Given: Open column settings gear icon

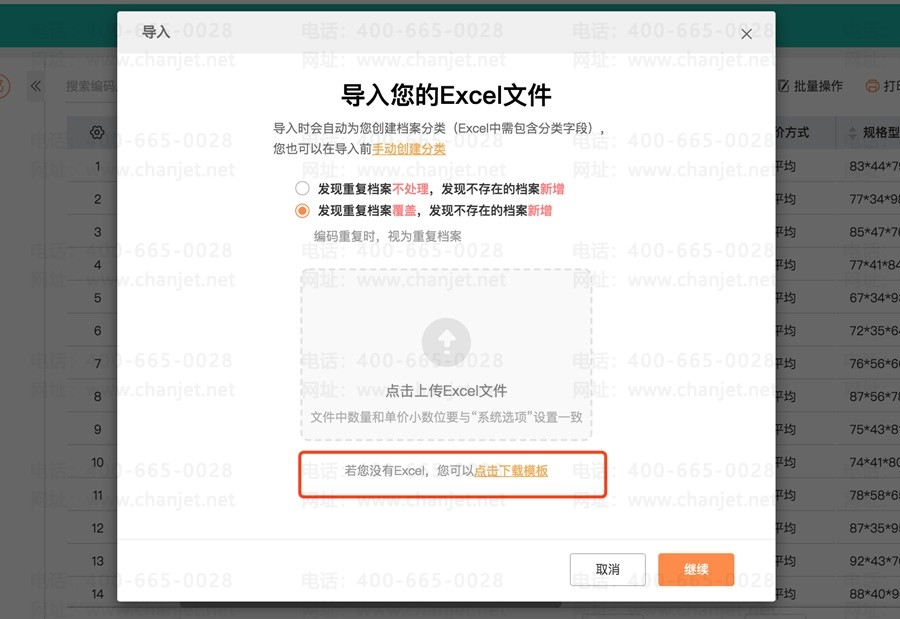Looking at the screenshot, I should pyautogui.click(x=97, y=133).
